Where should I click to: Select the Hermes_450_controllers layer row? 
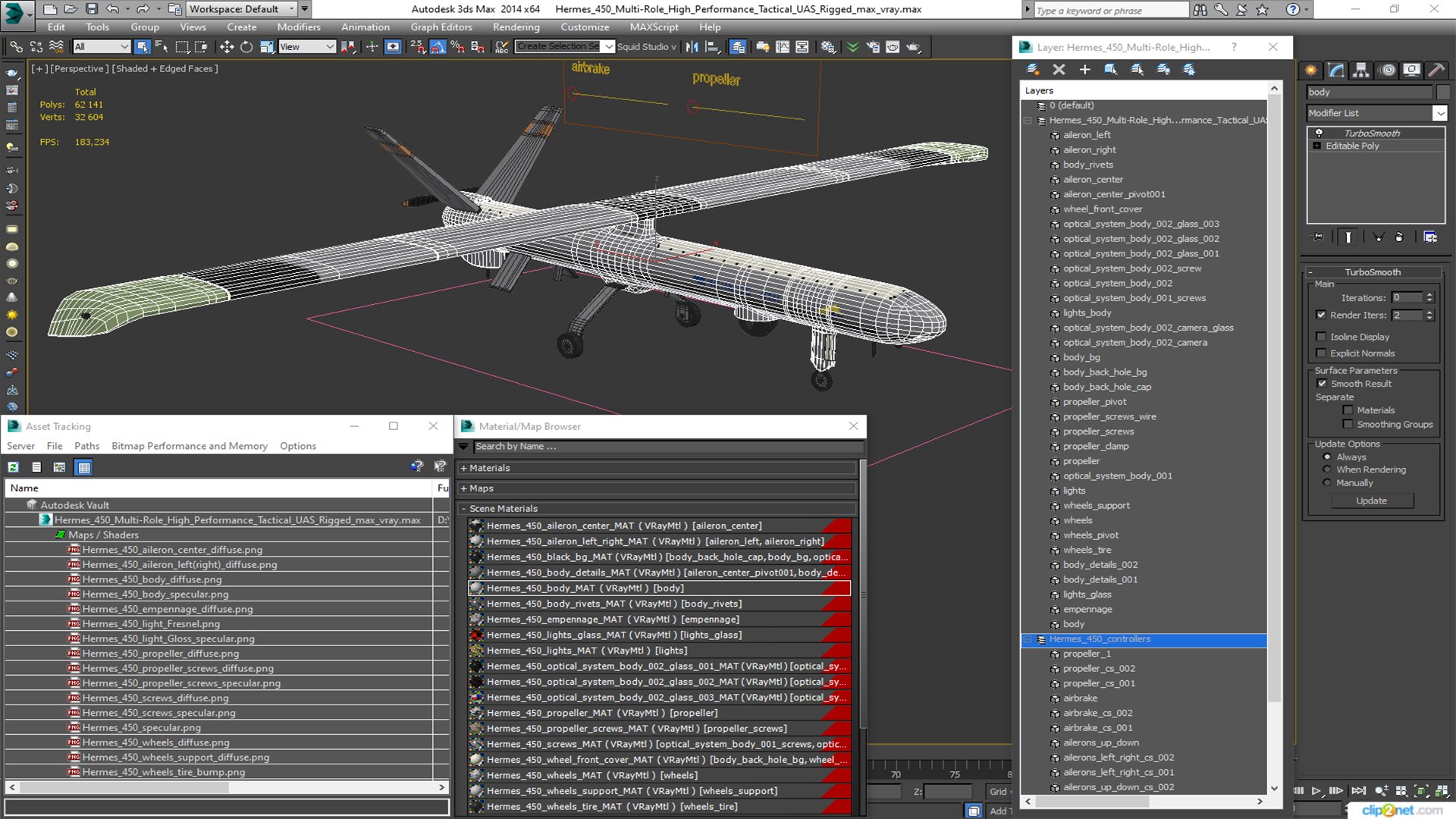1144,639
